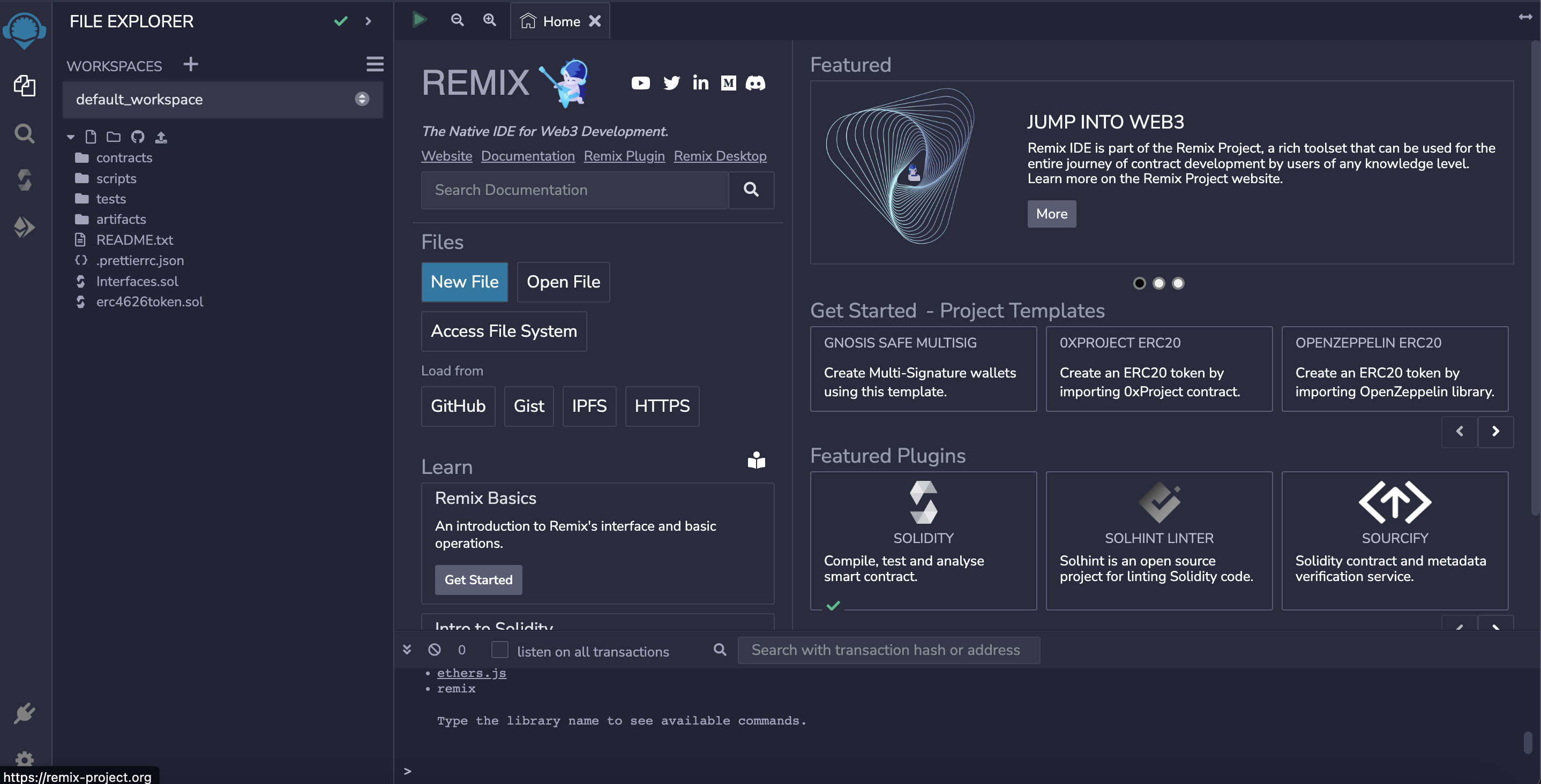
Task: Click the Search Documentation input field
Action: [574, 190]
